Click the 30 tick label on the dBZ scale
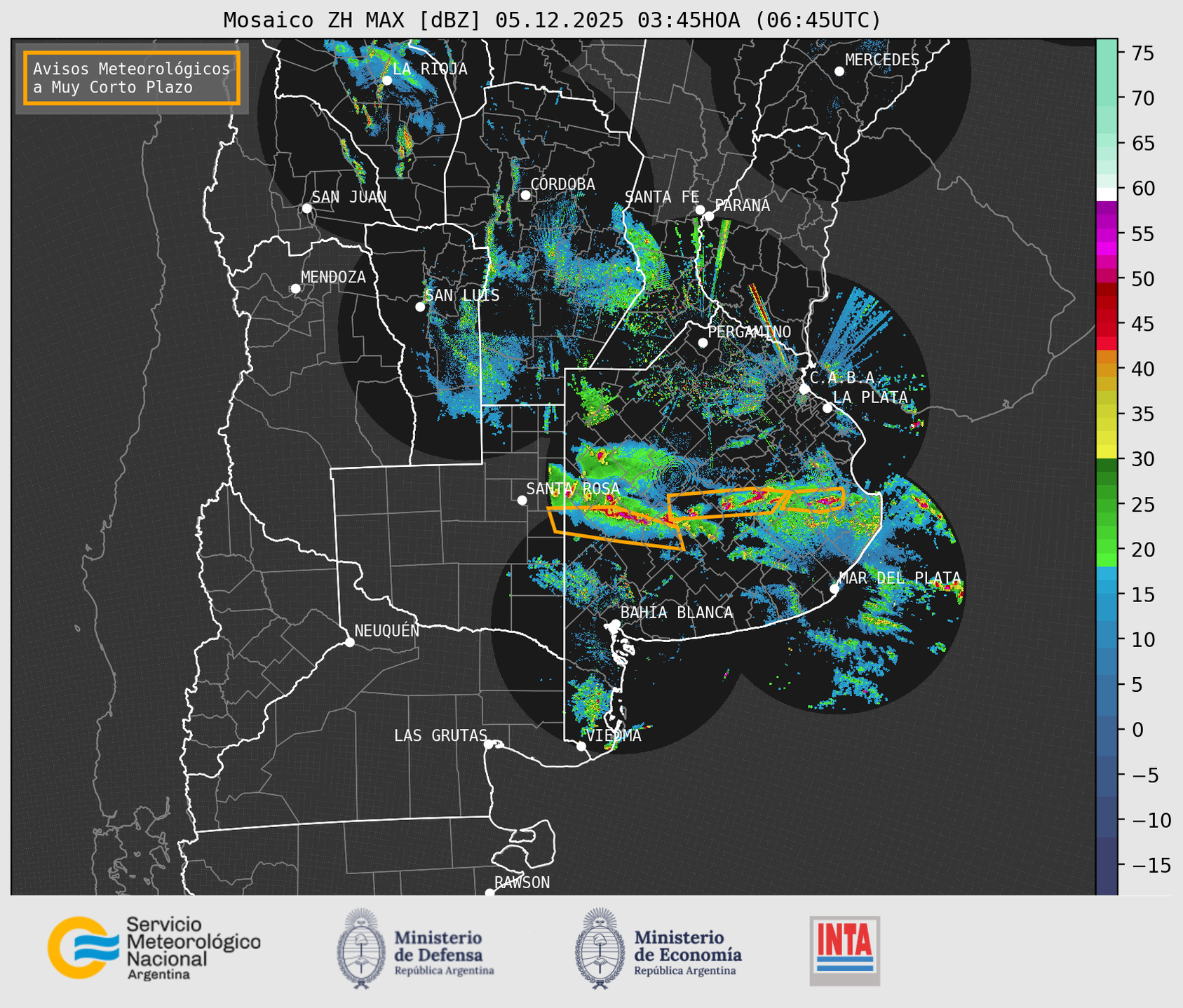1183x1008 pixels. click(x=1142, y=459)
